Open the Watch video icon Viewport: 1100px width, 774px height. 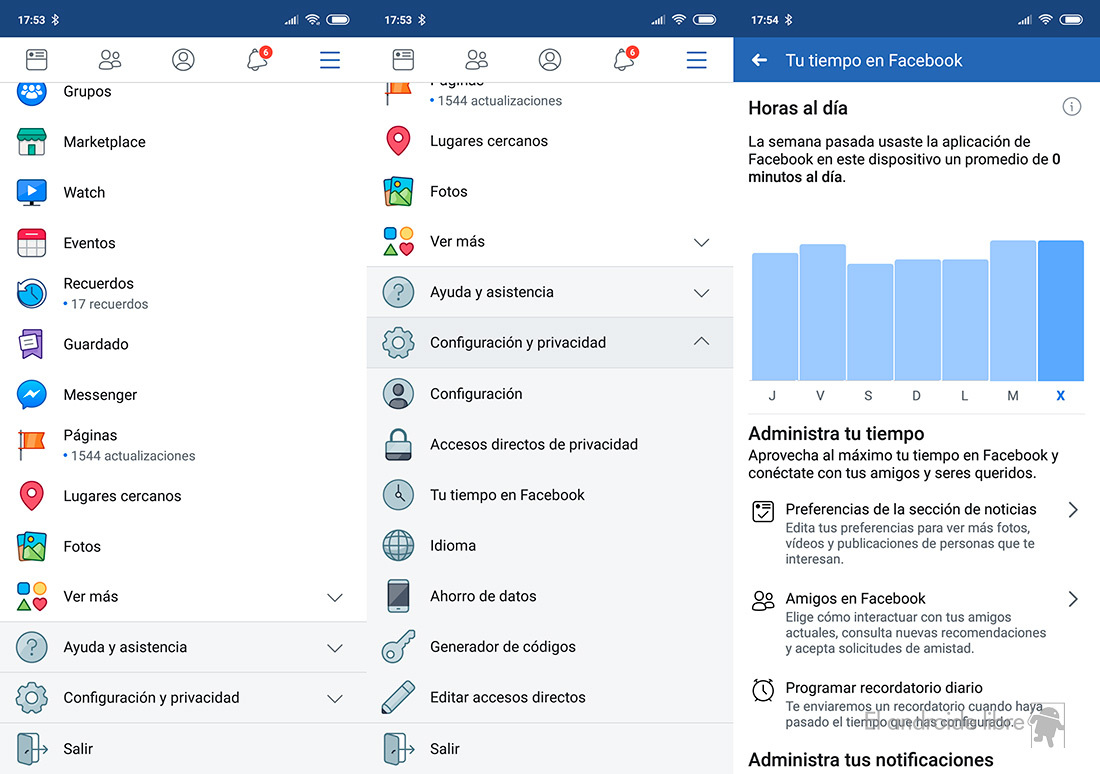32,192
